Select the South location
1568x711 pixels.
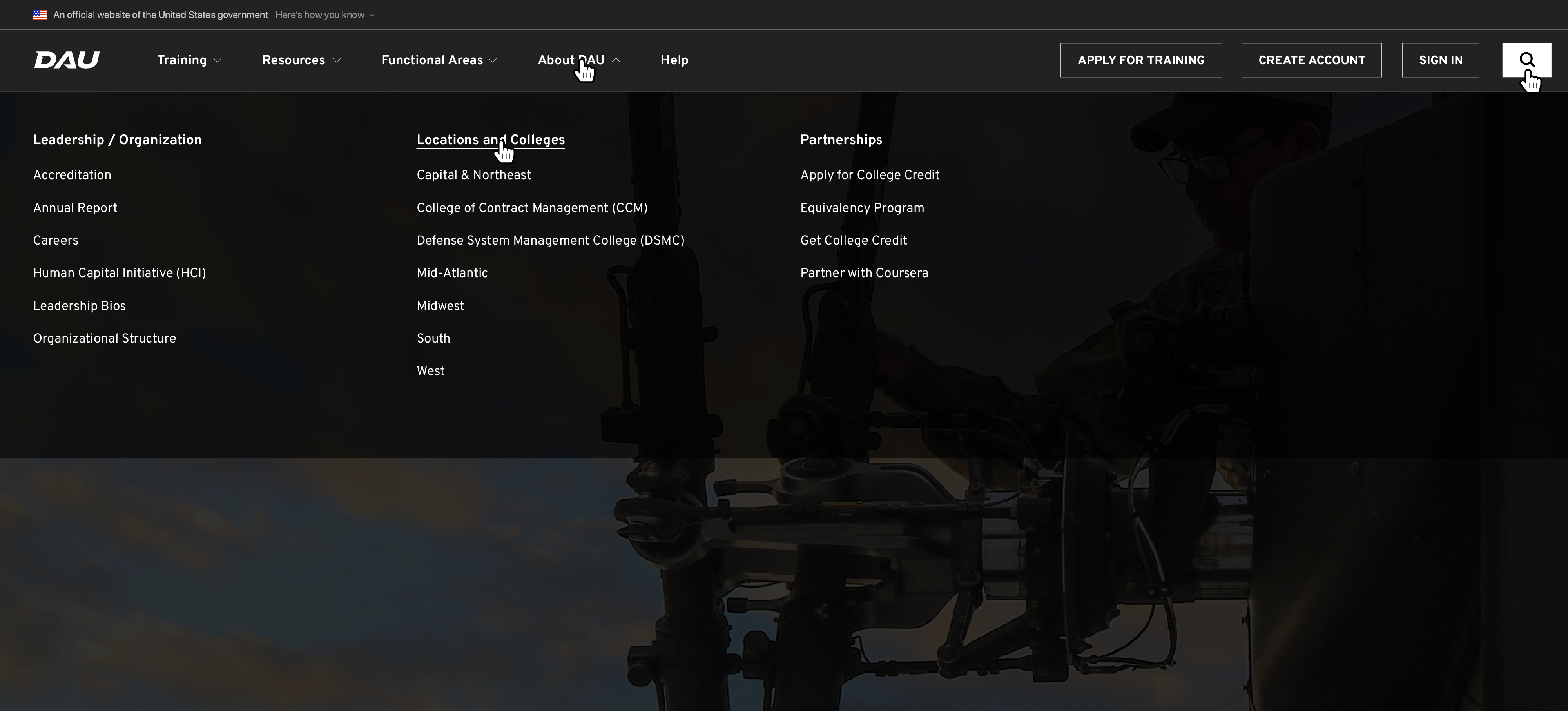click(x=433, y=339)
